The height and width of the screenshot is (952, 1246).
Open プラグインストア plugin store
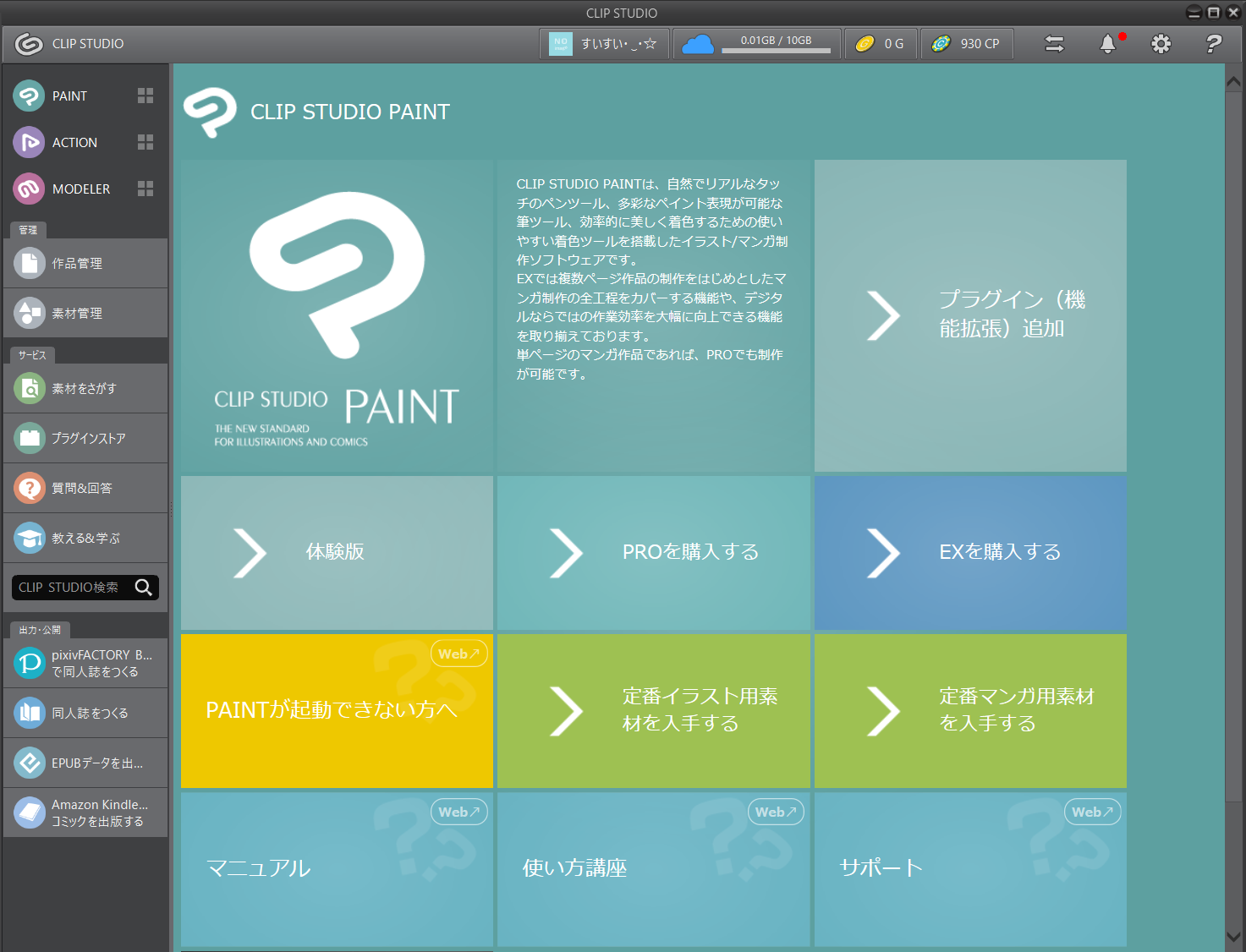[85, 438]
